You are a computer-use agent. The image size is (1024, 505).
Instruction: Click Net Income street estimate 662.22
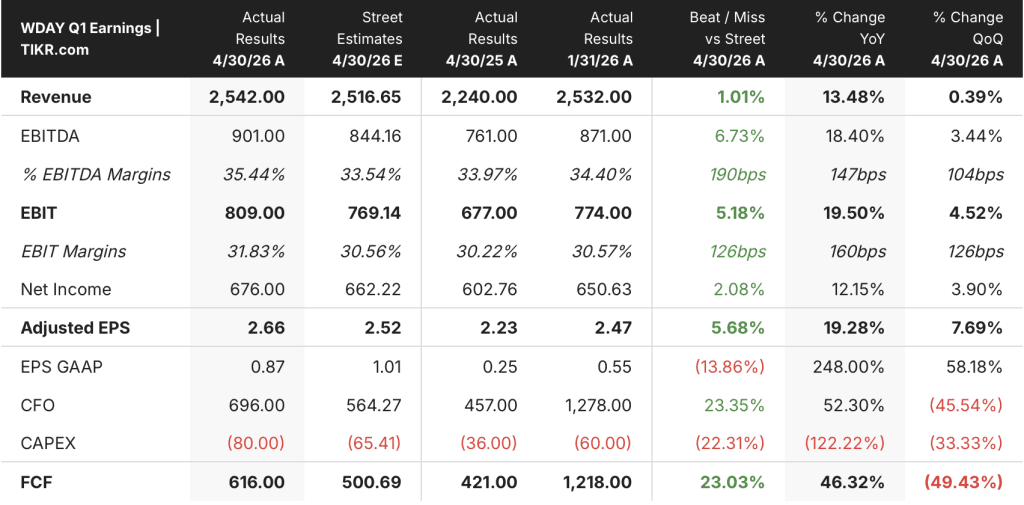click(x=374, y=289)
